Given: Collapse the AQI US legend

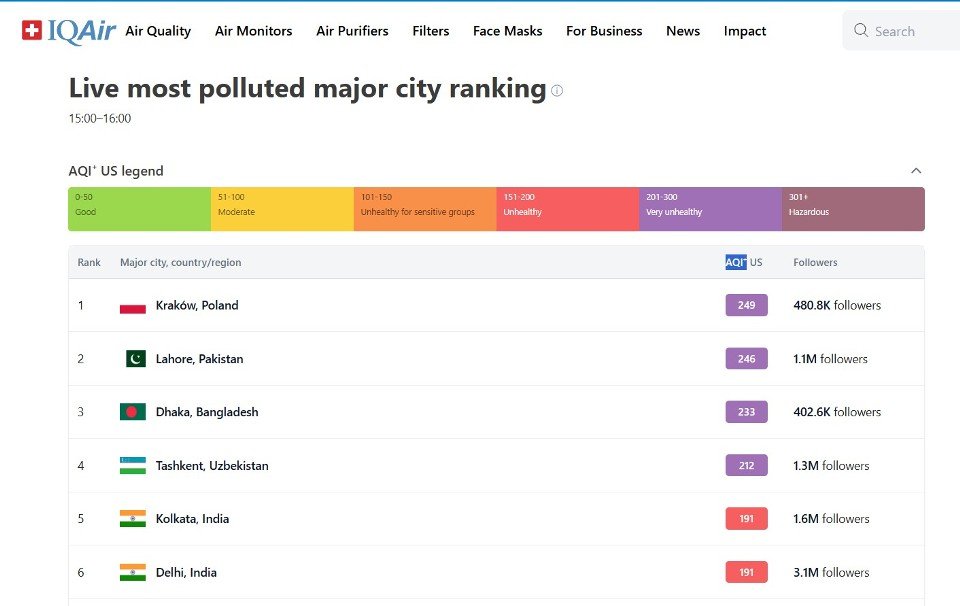Looking at the screenshot, I should (x=916, y=171).
